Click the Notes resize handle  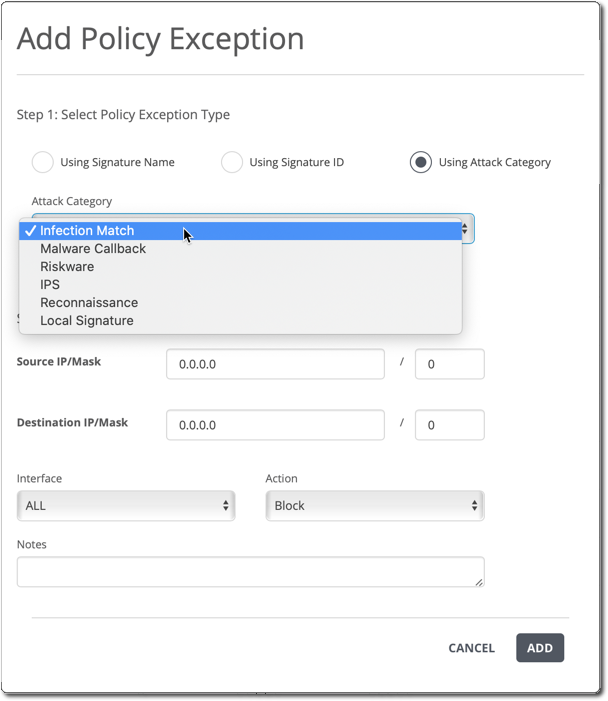pyautogui.click(x=479, y=582)
